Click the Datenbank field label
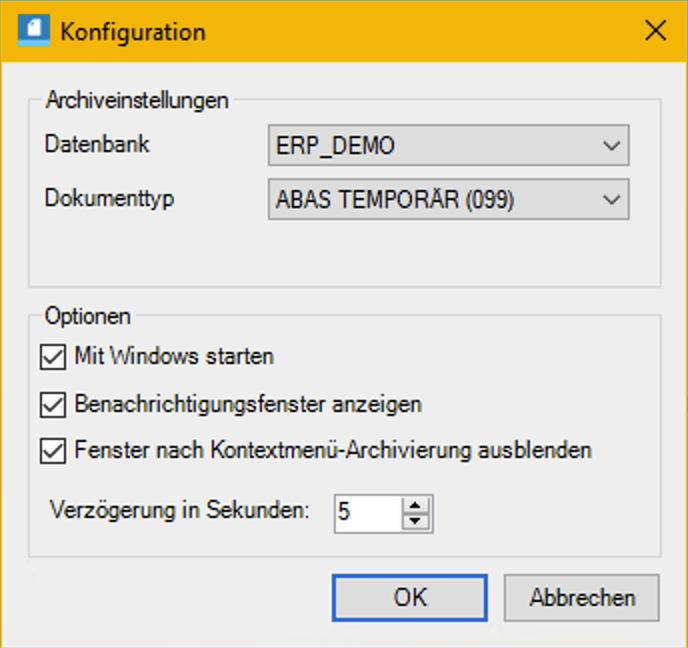Screen dimensions: 688x648 point(97,144)
